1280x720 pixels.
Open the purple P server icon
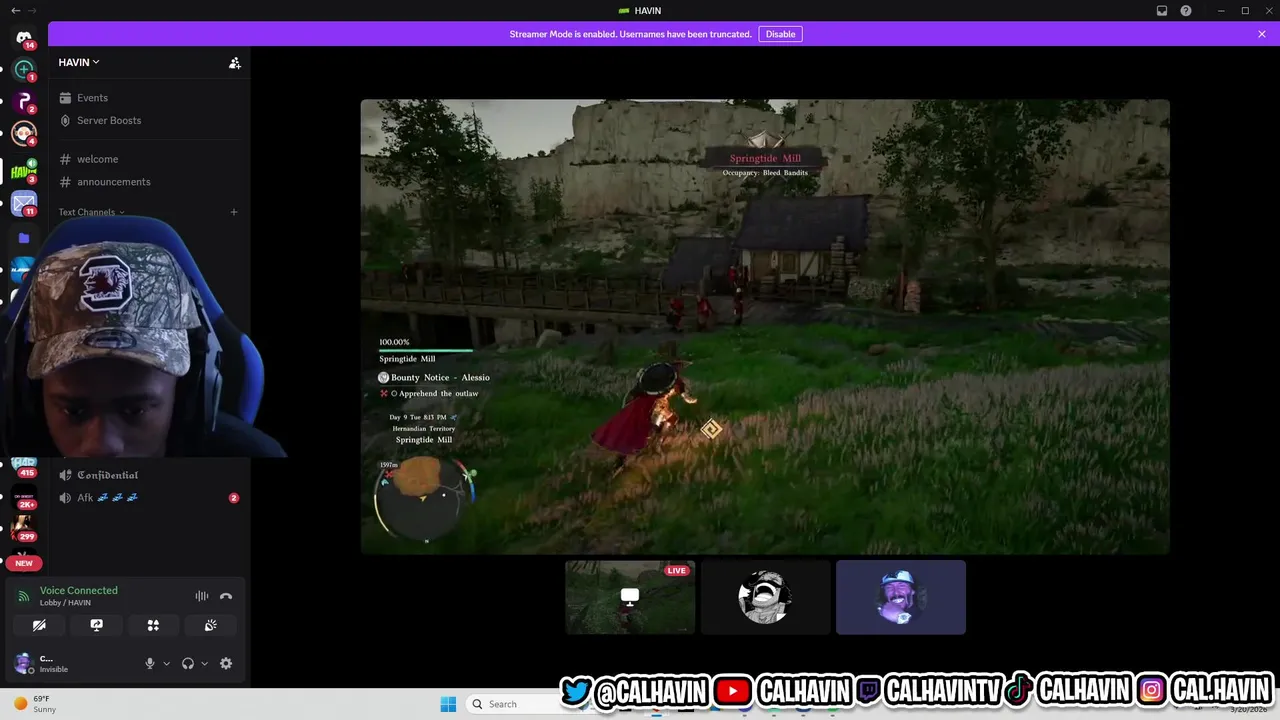coord(24,102)
